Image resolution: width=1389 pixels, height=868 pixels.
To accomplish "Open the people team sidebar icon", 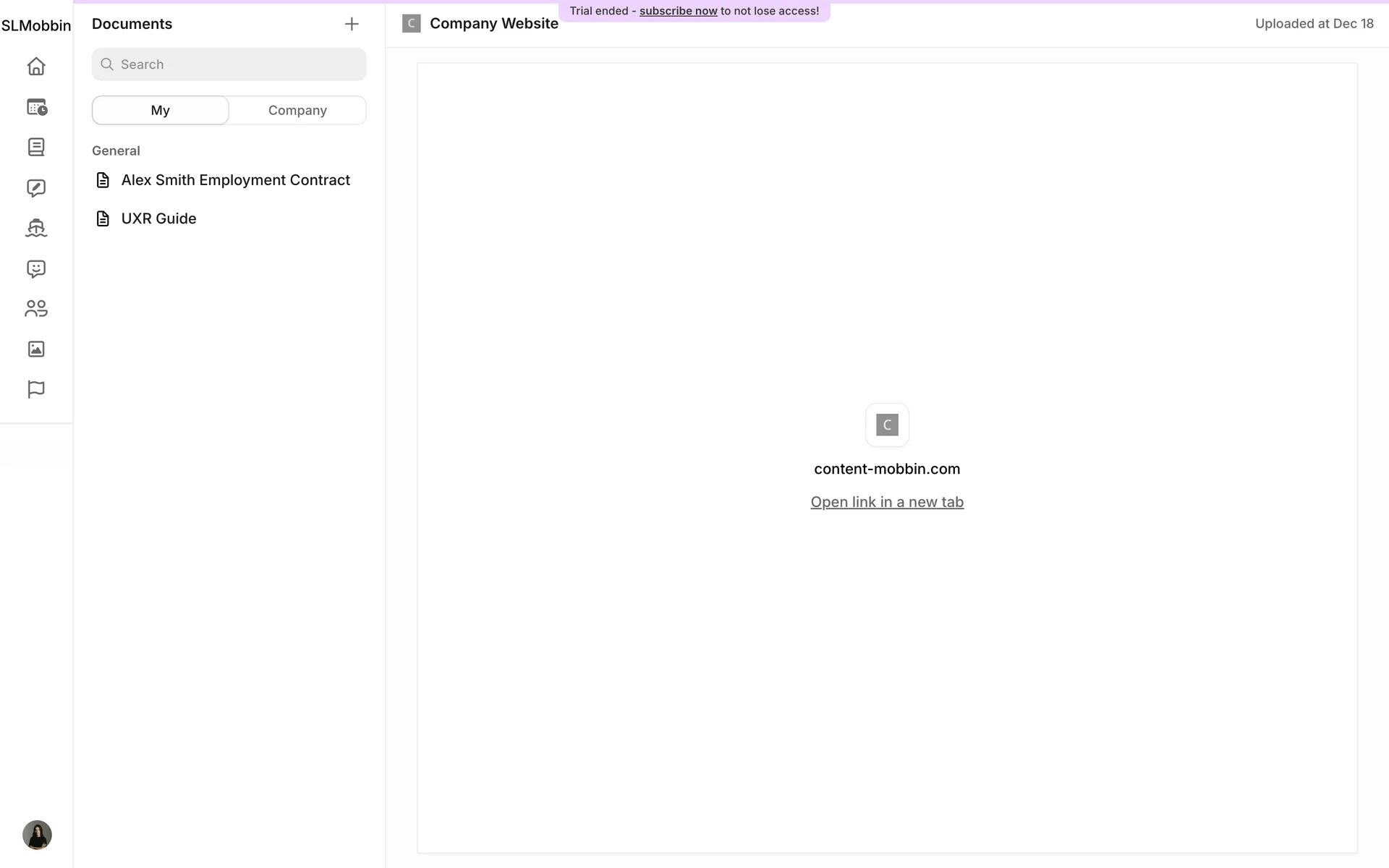I will coord(36,309).
